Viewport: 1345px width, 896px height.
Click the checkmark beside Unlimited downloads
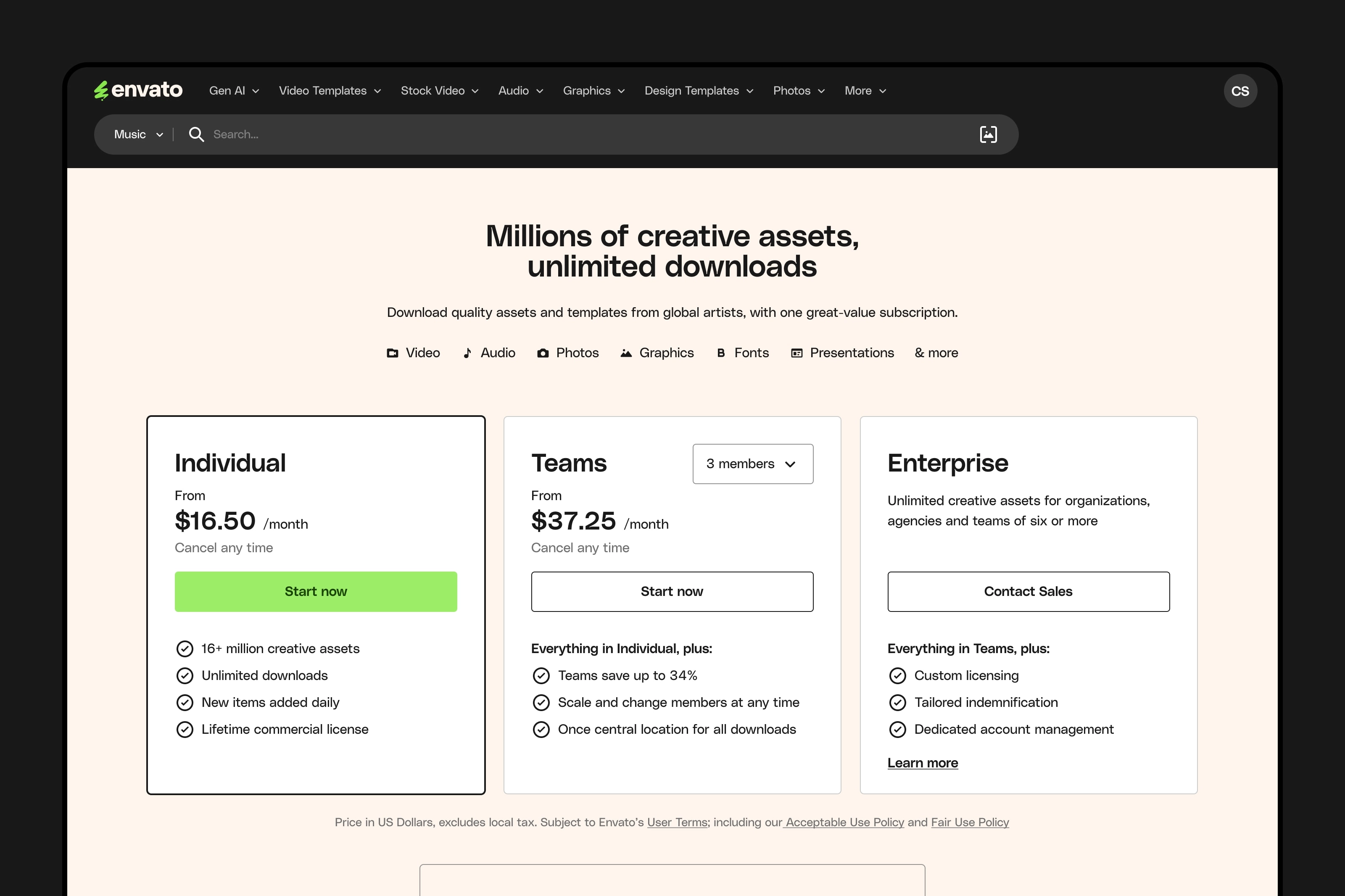coord(185,675)
